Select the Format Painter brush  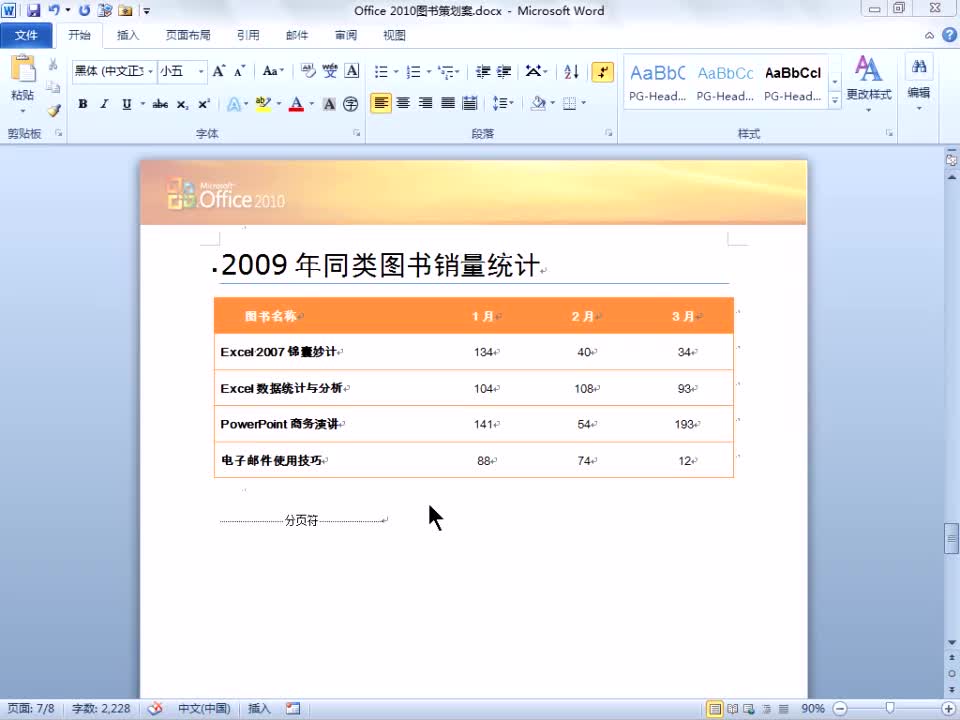(x=54, y=110)
